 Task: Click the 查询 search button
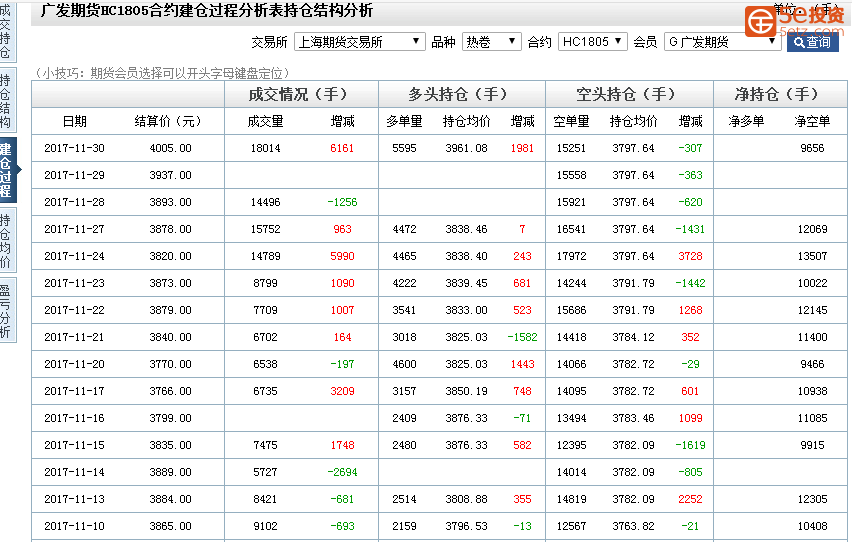812,42
